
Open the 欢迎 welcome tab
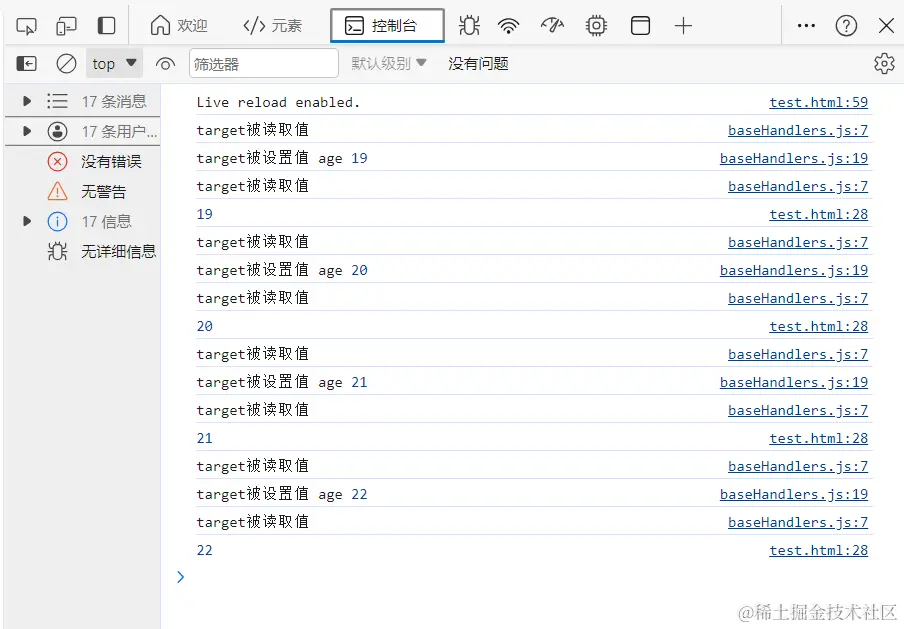[179, 26]
